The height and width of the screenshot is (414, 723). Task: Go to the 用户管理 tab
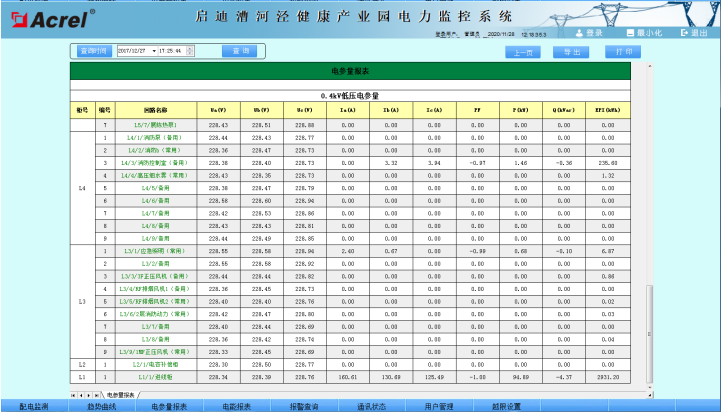point(439,407)
